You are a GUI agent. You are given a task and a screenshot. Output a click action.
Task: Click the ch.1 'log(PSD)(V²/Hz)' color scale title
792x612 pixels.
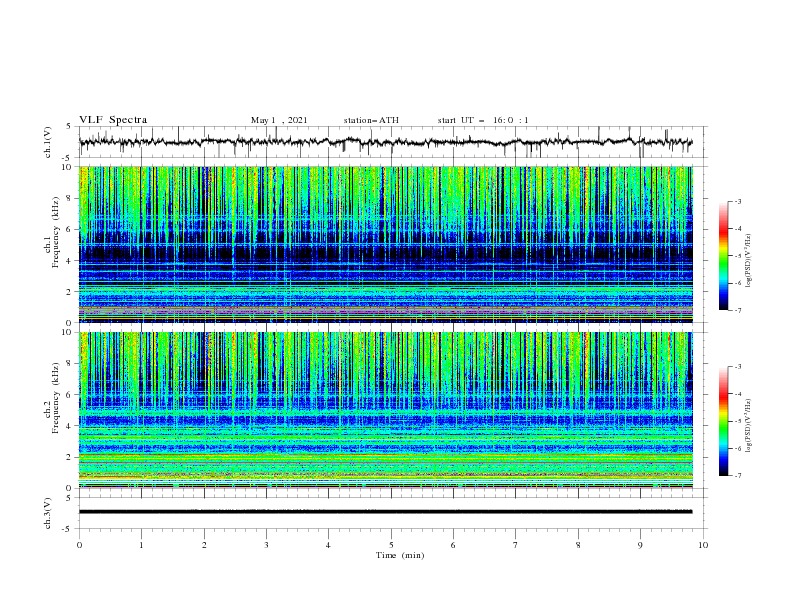pos(749,260)
